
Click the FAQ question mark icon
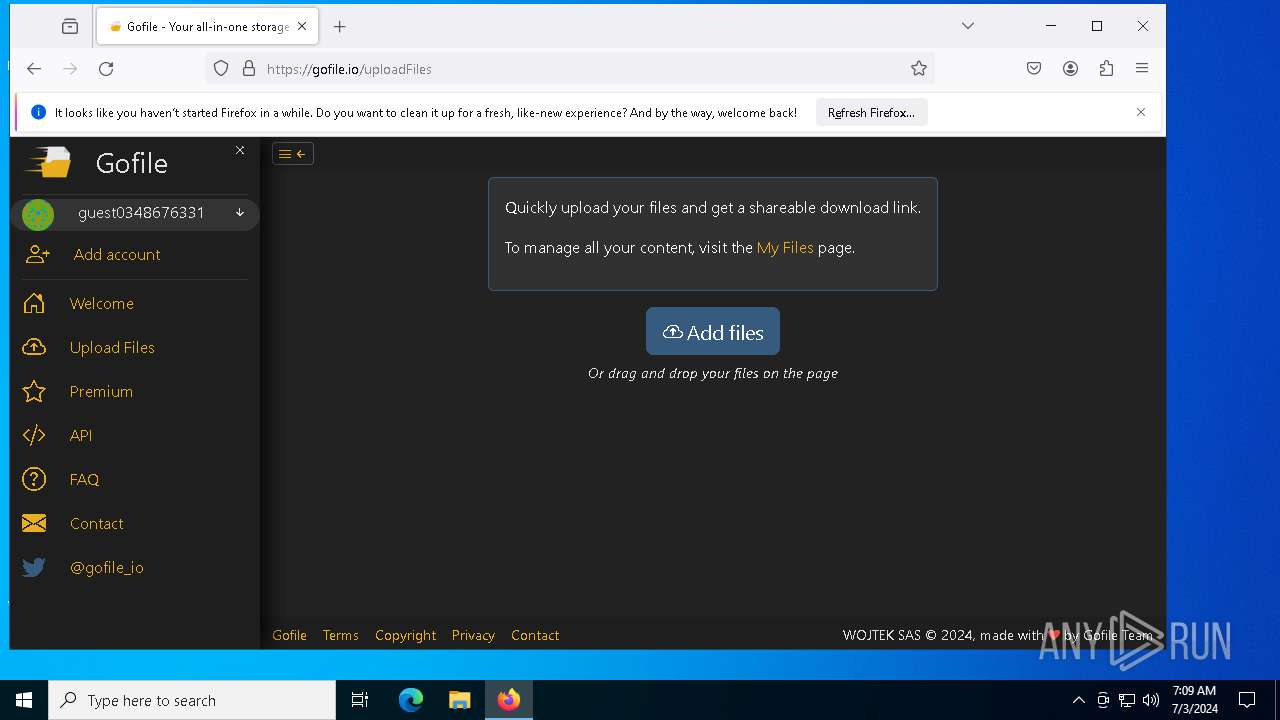tap(34, 479)
